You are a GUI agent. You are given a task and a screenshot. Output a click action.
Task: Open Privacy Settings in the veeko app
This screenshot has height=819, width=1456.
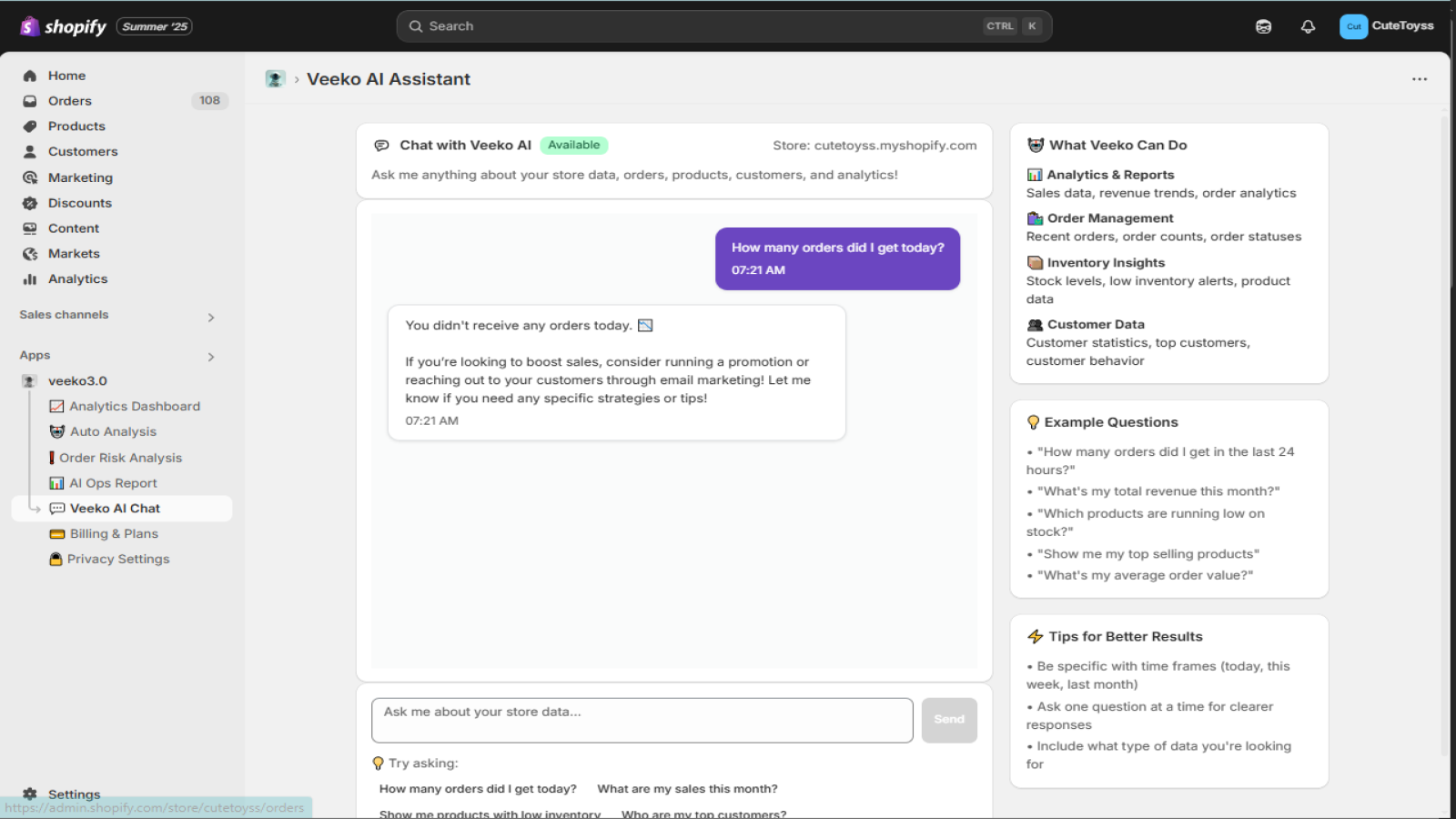point(118,559)
